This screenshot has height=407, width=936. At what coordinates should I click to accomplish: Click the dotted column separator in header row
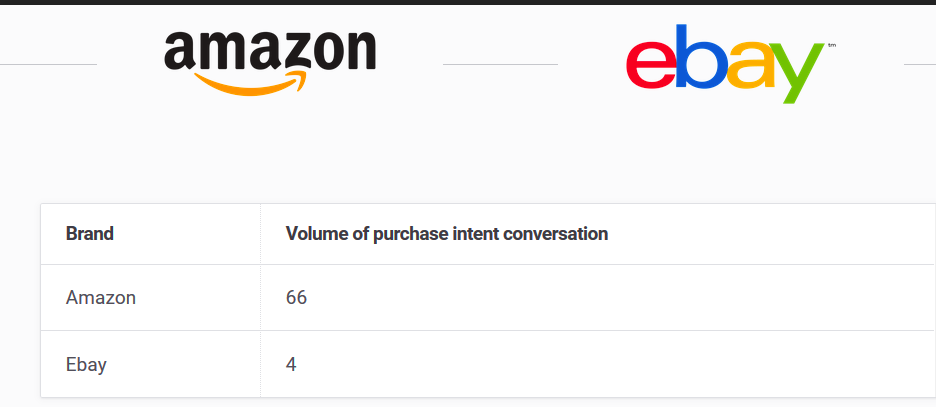click(x=260, y=234)
